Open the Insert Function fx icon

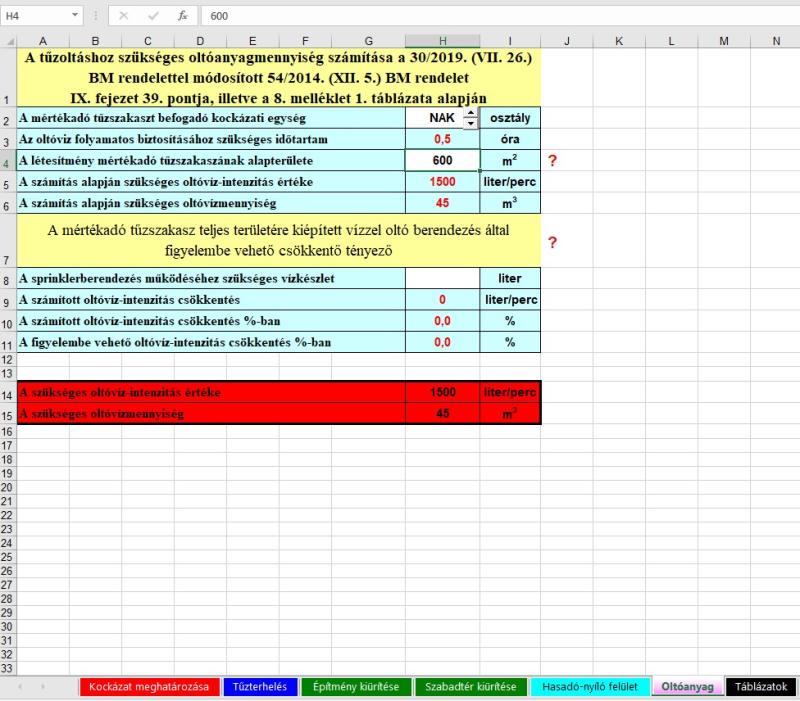[x=183, y=16]
